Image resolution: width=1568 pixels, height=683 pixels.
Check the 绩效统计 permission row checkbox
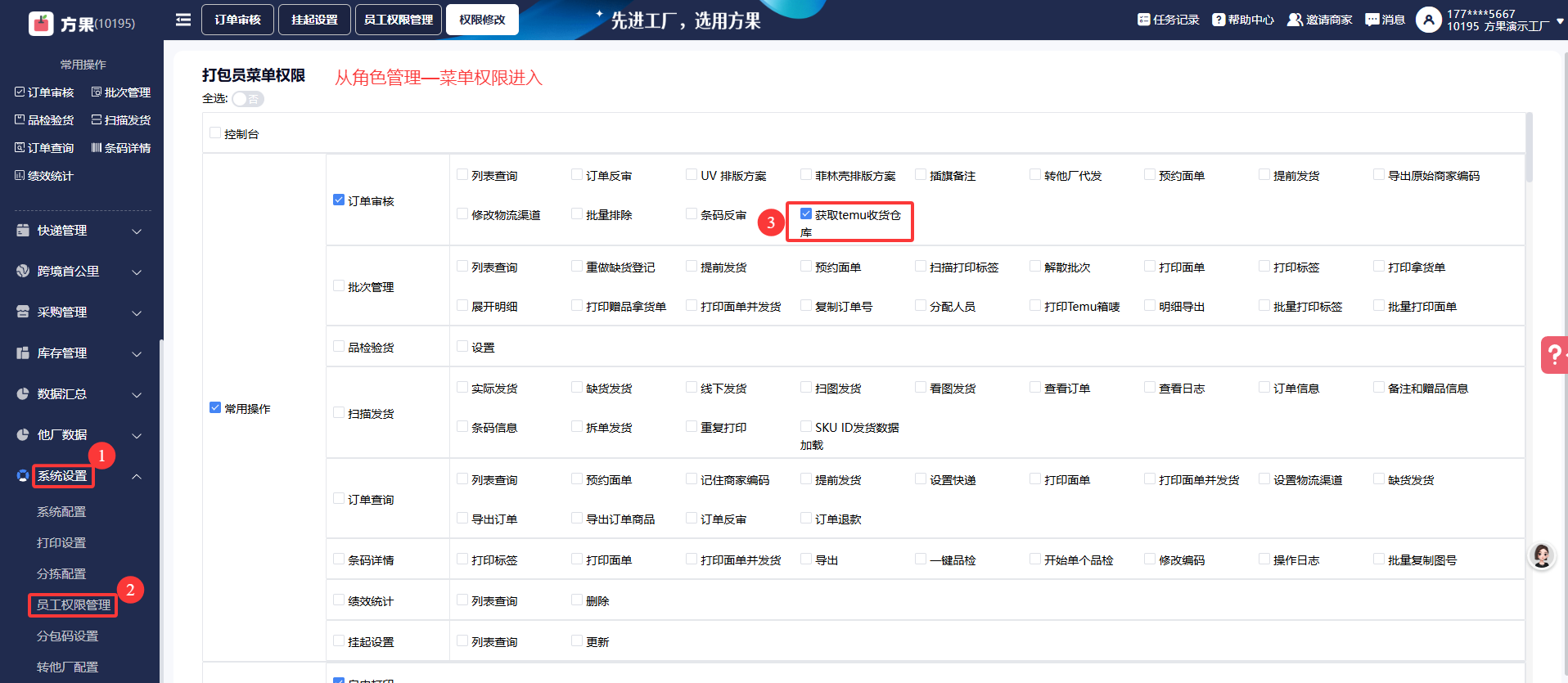tap(339, 600)
